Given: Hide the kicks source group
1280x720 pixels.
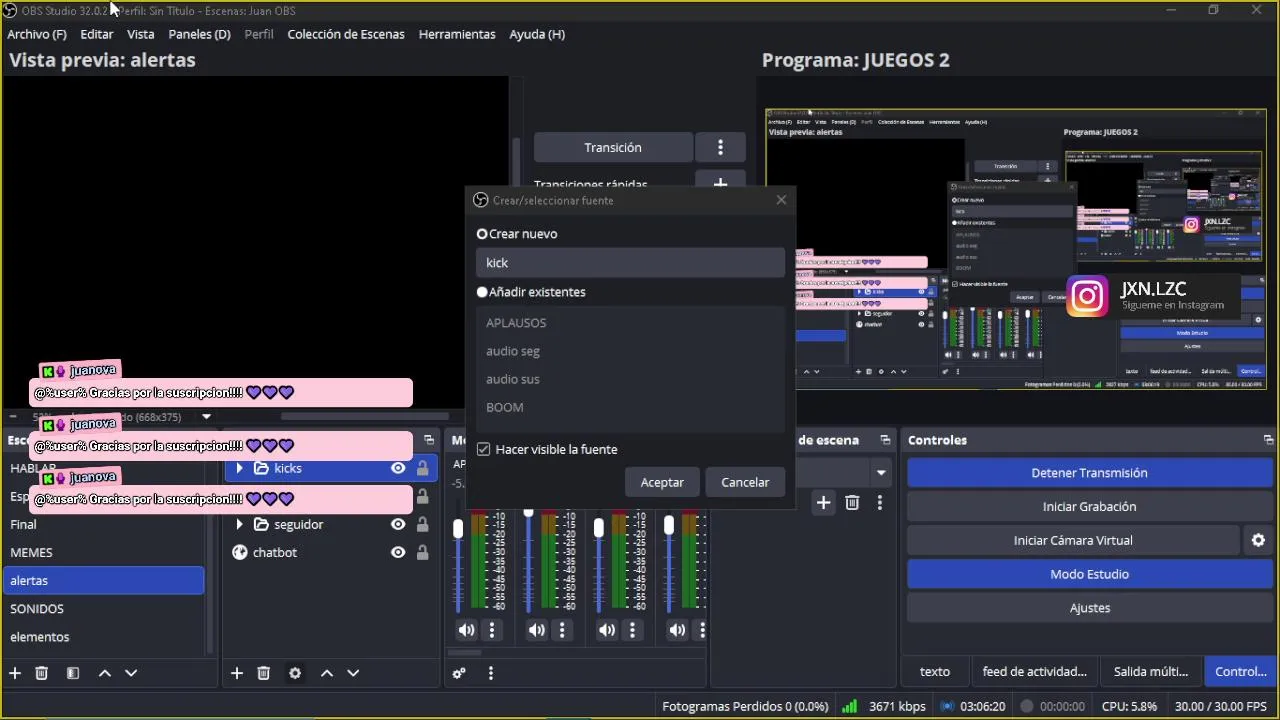Looking at the screenshot, I should [398, 468].
